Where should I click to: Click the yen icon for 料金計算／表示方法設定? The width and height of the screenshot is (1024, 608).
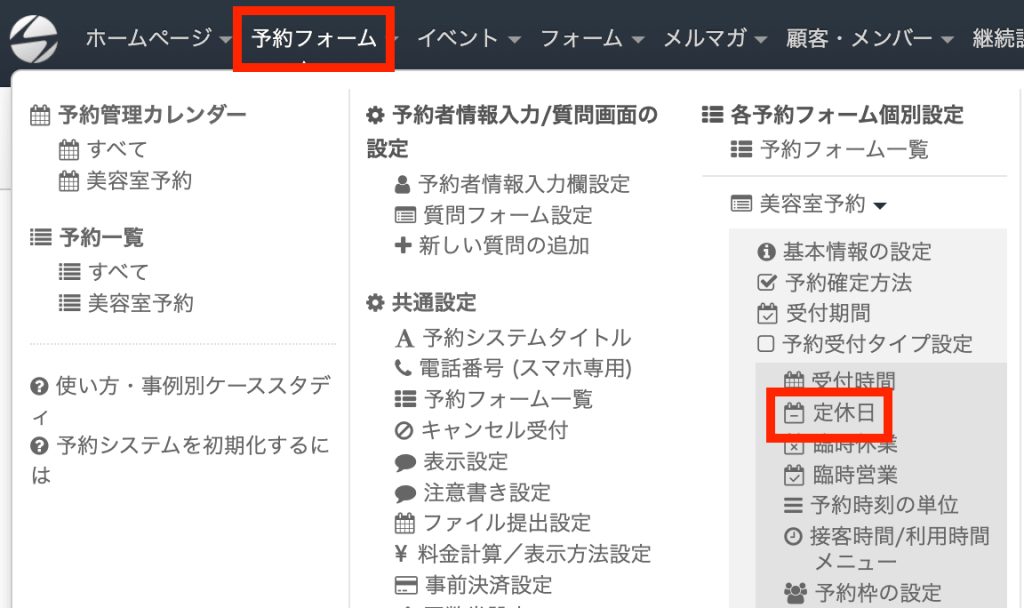pyautogui.click(x=403, y=554)
